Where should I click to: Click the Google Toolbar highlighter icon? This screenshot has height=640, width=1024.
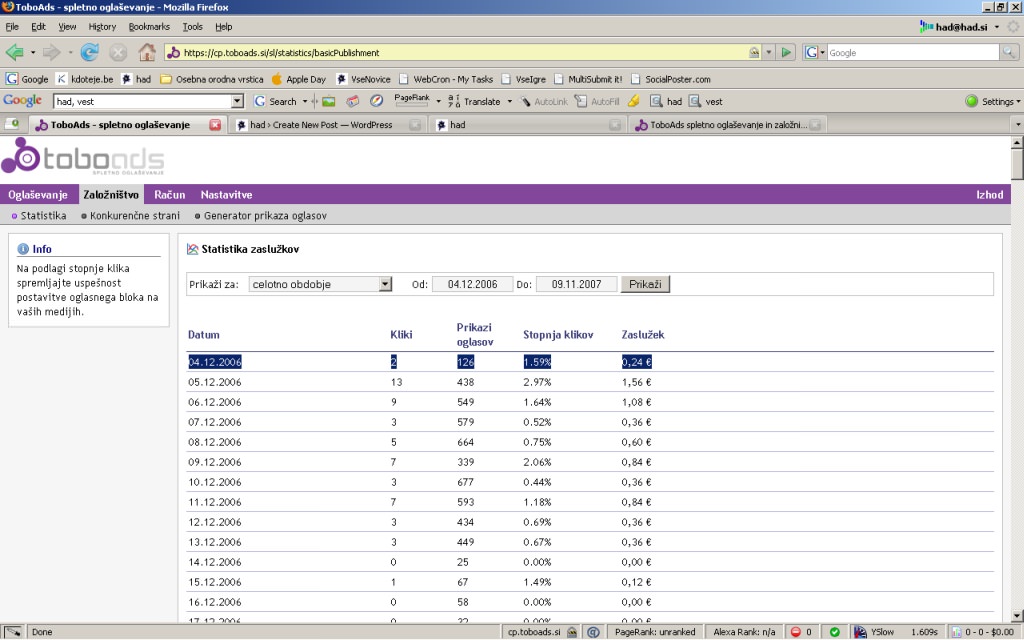click(633, 101)
